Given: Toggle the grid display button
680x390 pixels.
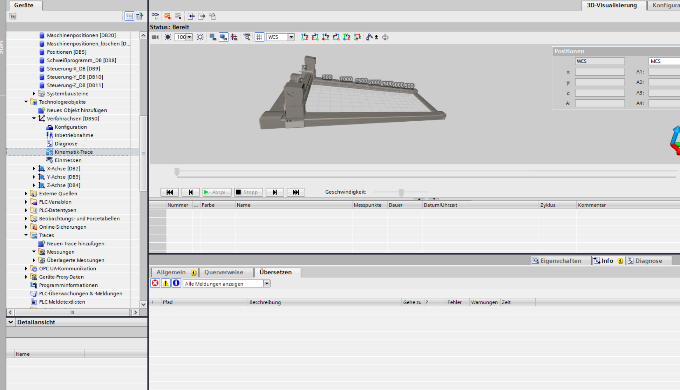Looking at the screenshot, I should click(259, 37).
